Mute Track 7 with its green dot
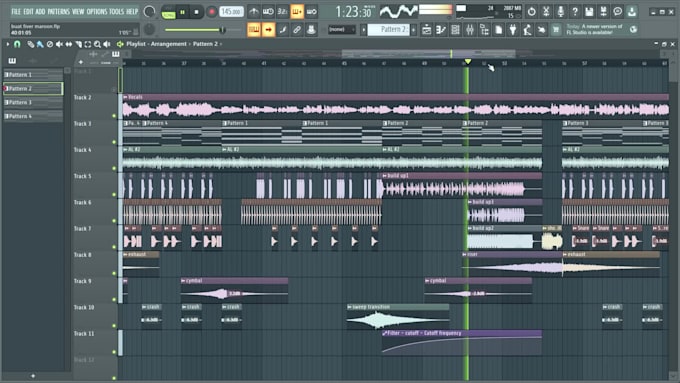The width and height of the screenshot is (680, 383). (x=114, y=247)
